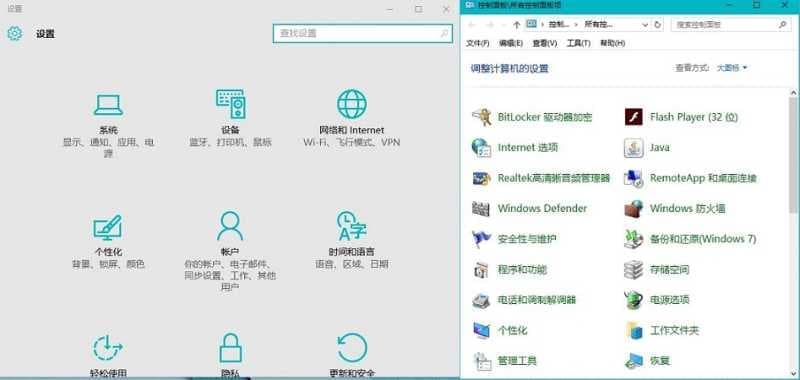This screenshot has width=800, height=380.
Task: Click the Refresh button beside address bar
Action: 658,24
